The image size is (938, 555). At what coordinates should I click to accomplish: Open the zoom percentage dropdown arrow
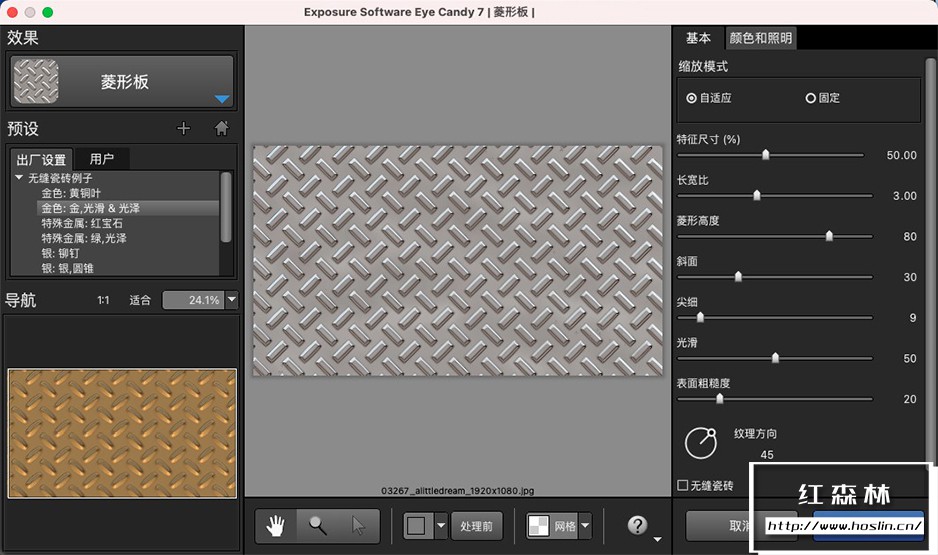(x=232, y=299)
